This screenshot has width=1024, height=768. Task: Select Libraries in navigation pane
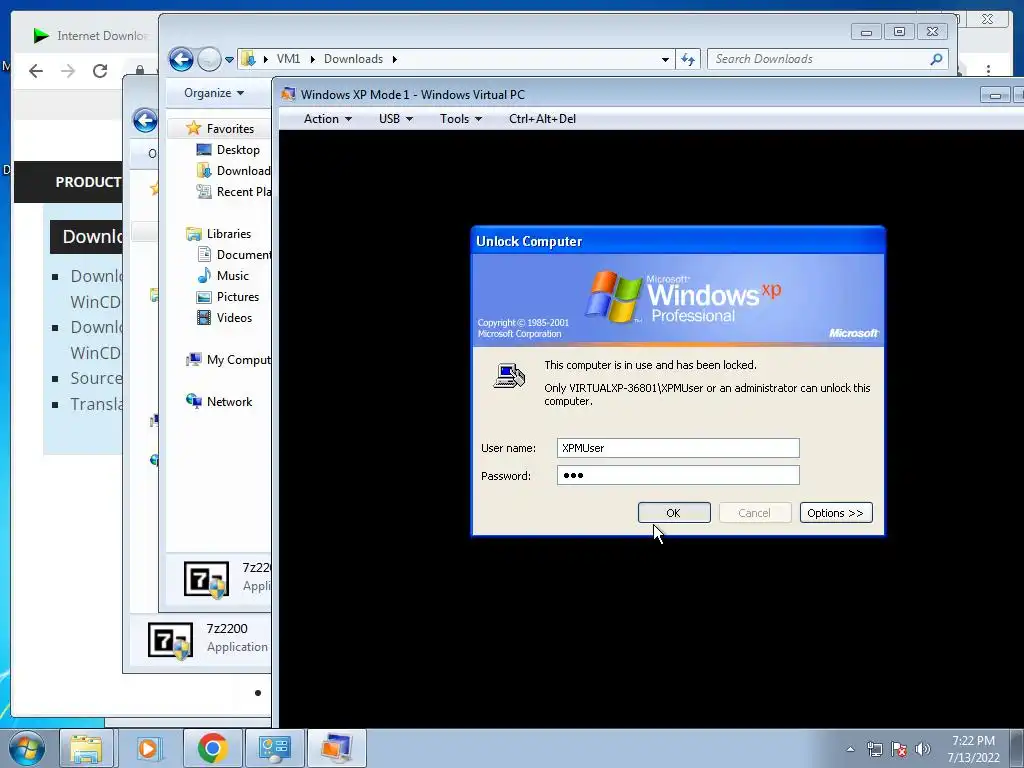[229, 233]
